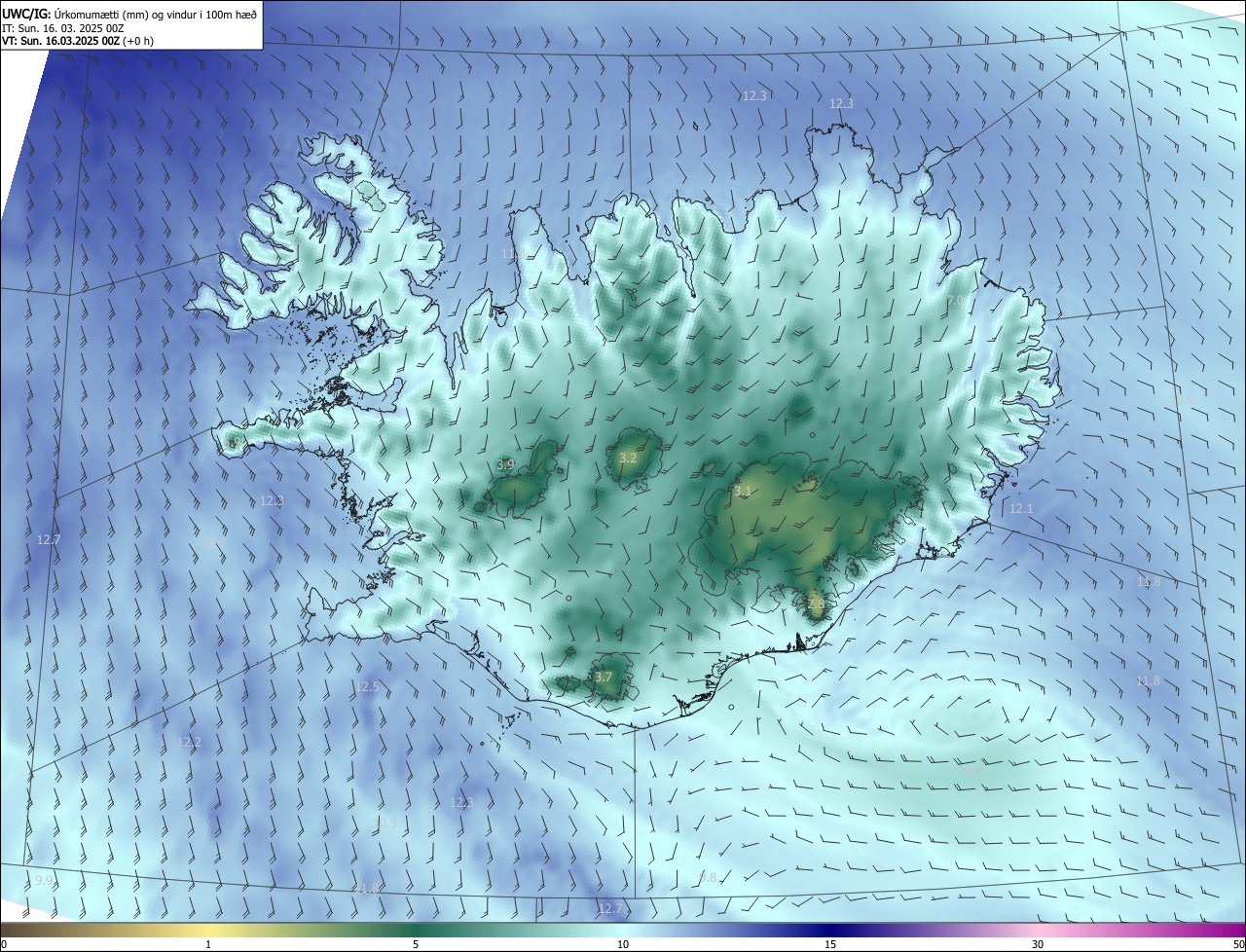The image size is (1246, 952).
Task: Click the 30 tick label on the color scale
Action: (x=1038, y=945)
